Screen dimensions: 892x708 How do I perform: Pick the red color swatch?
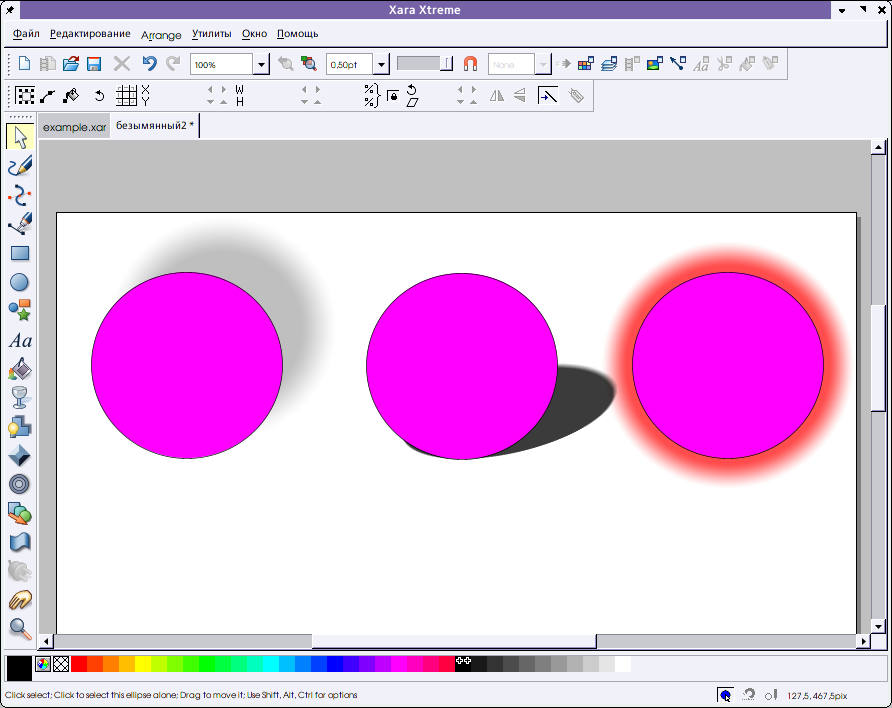tap(79, 664)
